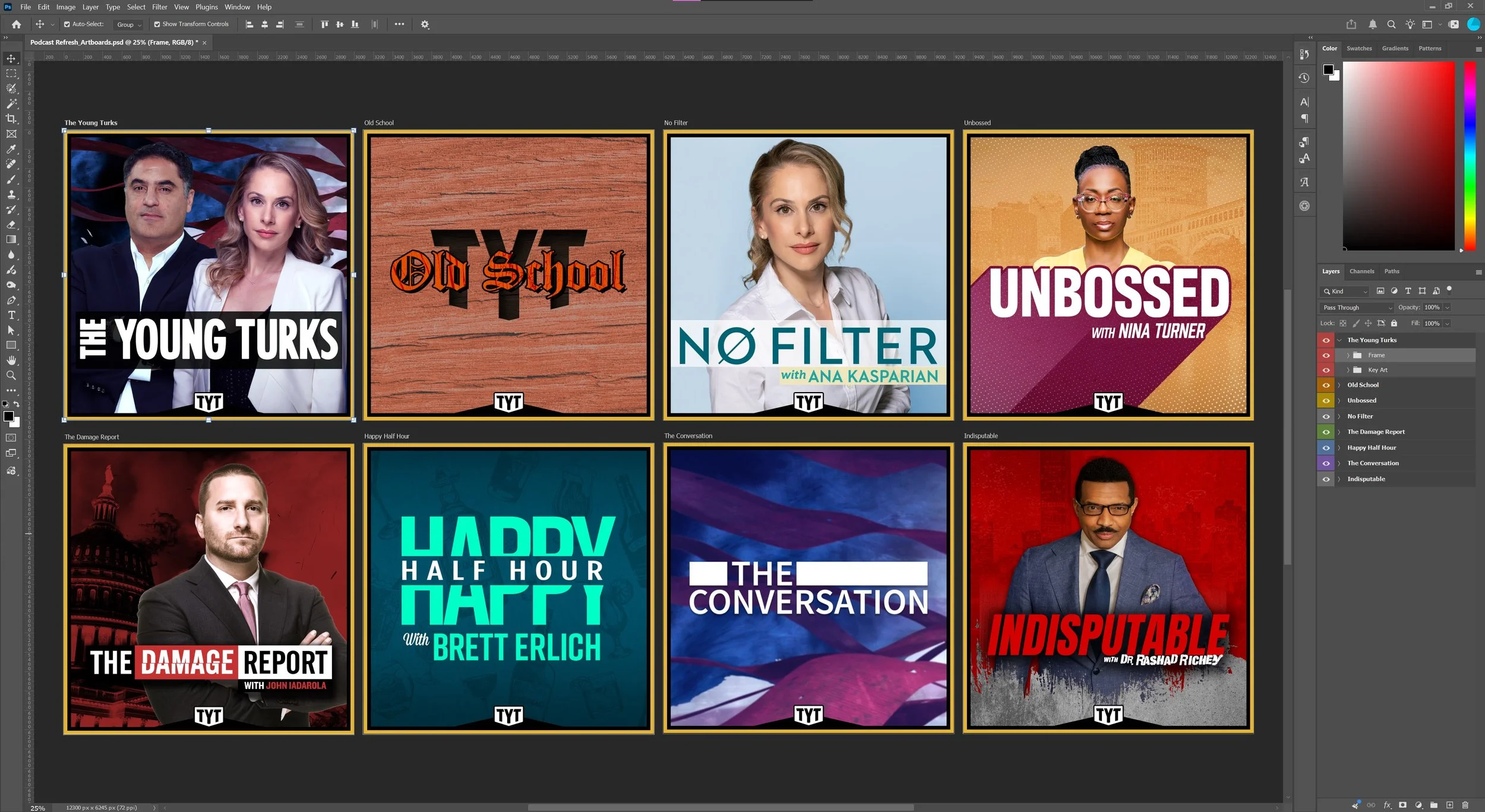The image size is (1485, 812).
Task: Select the Move tool in the toolbar
Action: 11,58
